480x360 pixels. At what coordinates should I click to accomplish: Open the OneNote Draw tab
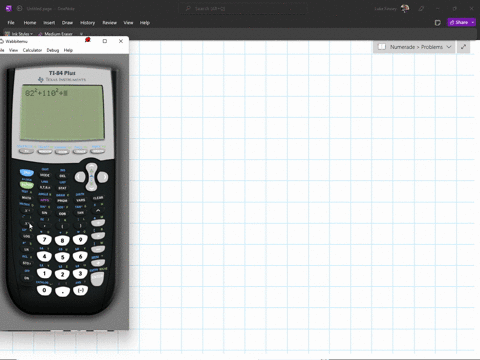(x=67, y=23)
